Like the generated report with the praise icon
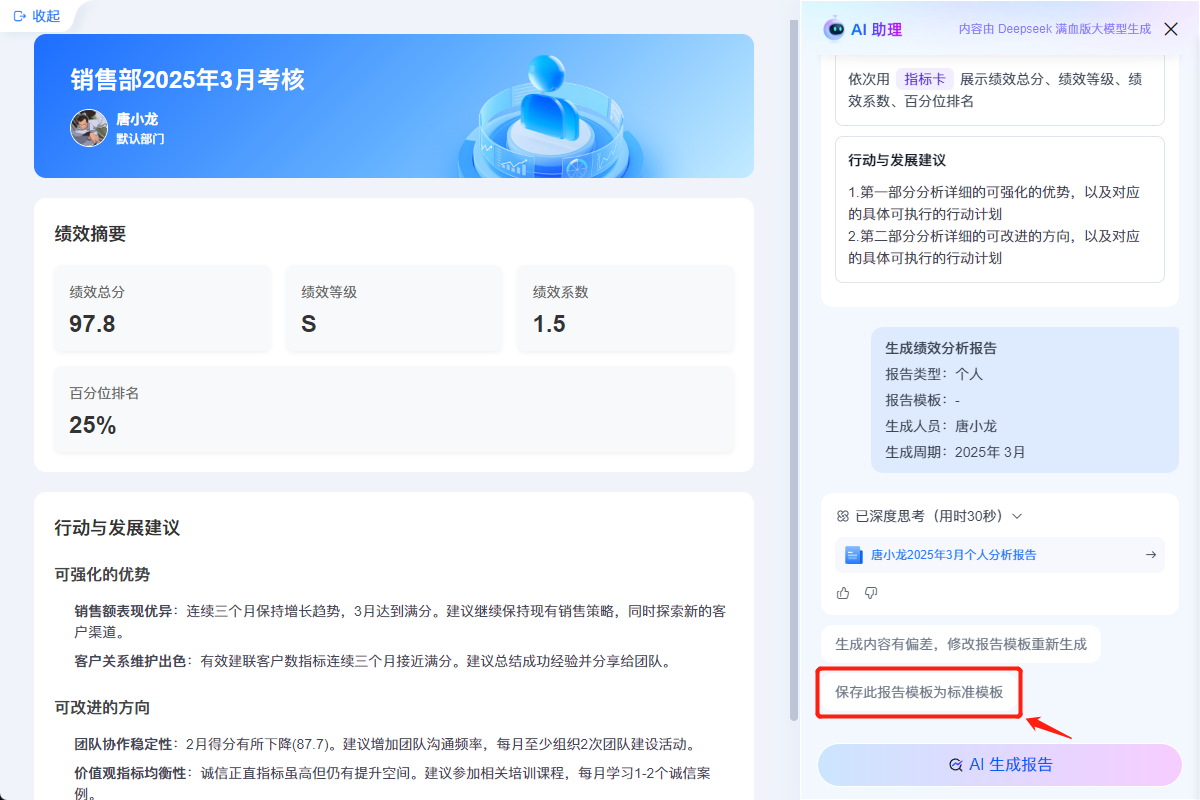This screenshot has width=1200, height=800. click(842, 593)
